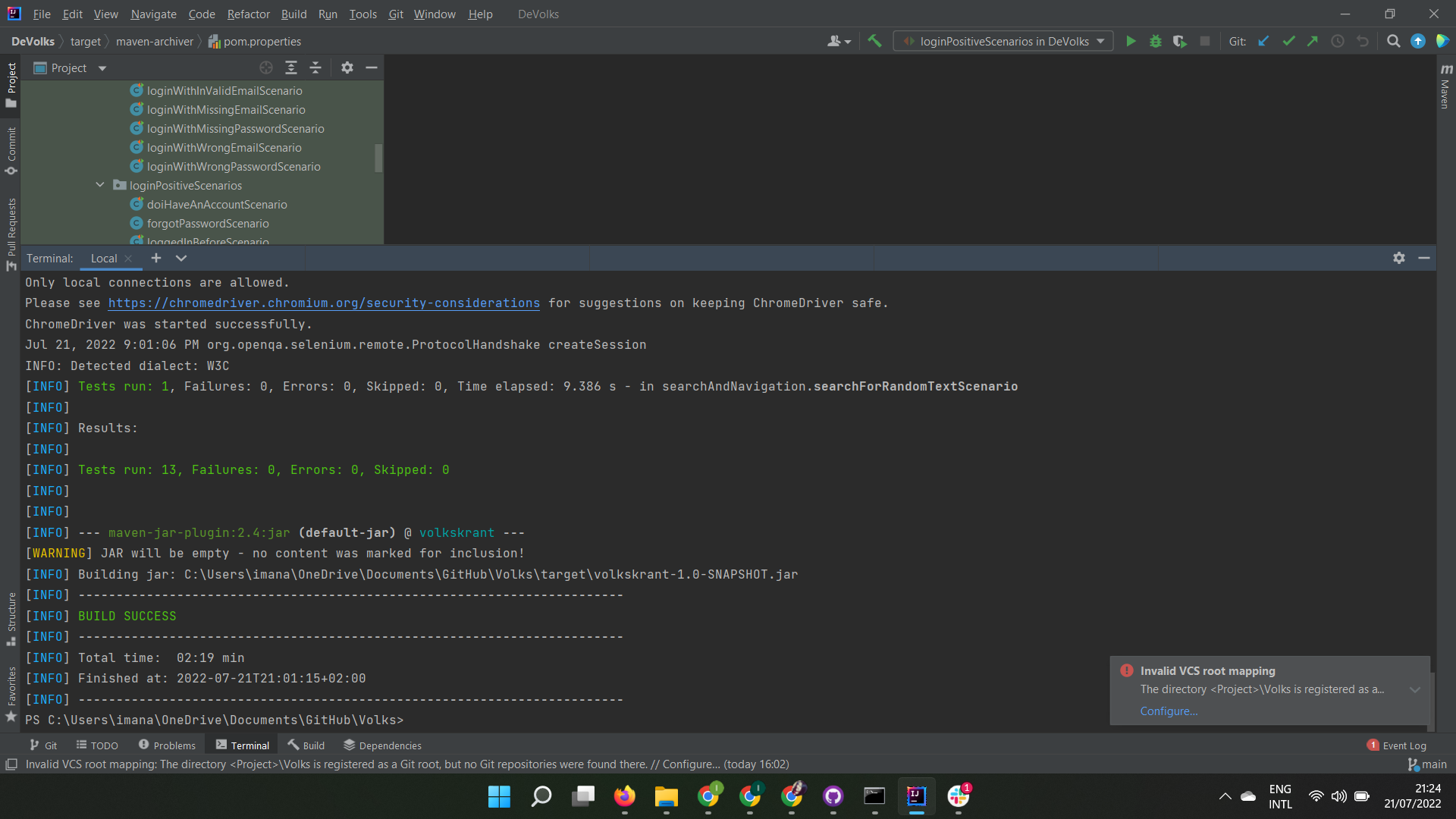The width and height of the screenshot is (1456, 819).
Task: Open the chromedriver security-considerations link
Action: click(x=325, y=303)
